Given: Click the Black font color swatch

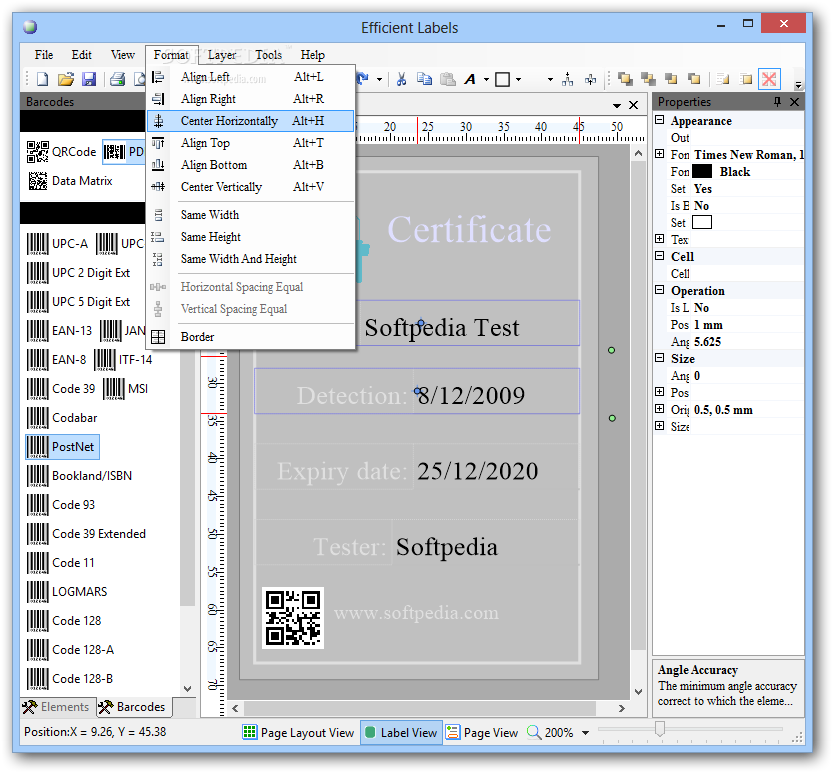Looking at the screenshot, I should tap(702, 172).
